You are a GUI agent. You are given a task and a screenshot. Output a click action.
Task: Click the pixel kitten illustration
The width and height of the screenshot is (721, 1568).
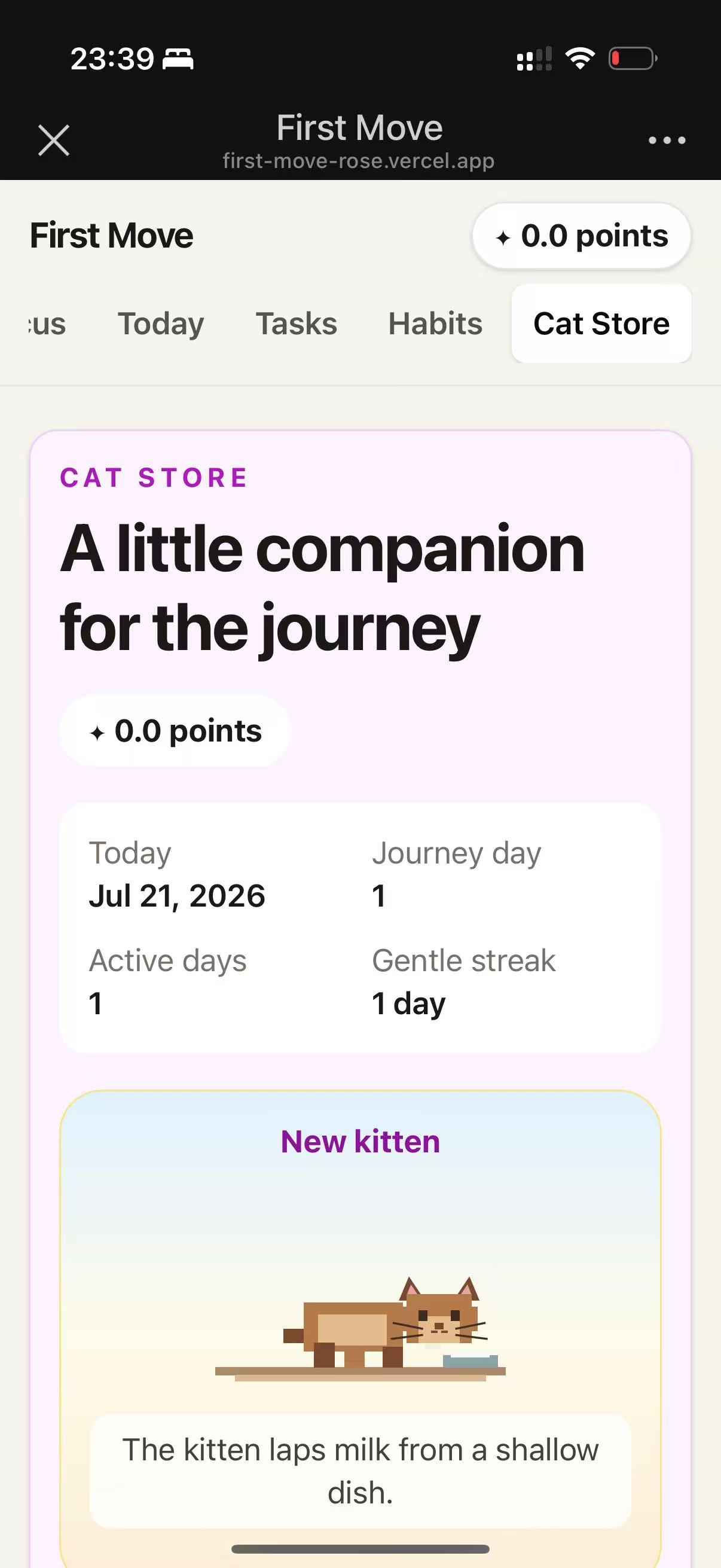point(360,1329)
